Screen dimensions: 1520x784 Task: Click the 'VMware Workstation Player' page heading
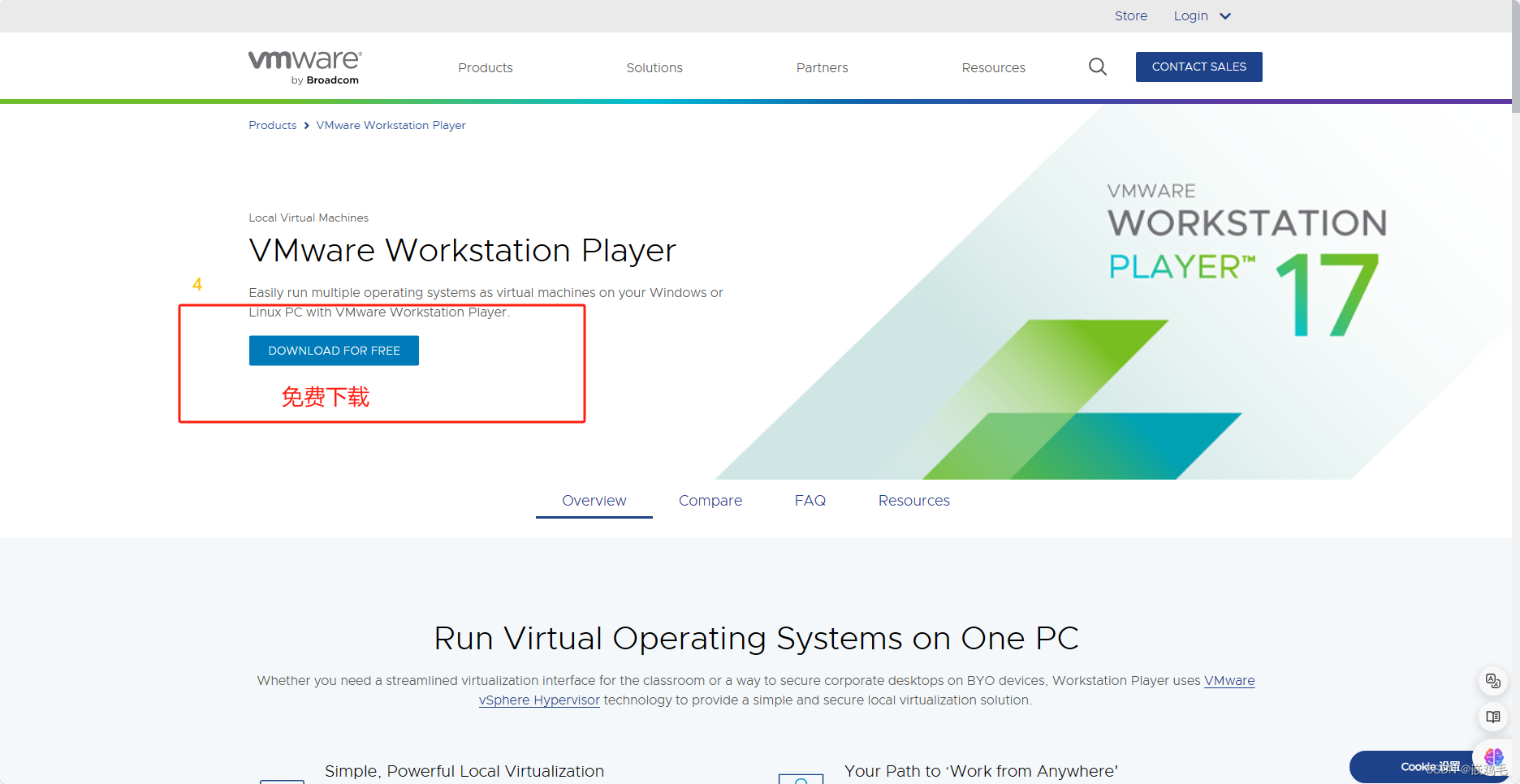[462, 250]
